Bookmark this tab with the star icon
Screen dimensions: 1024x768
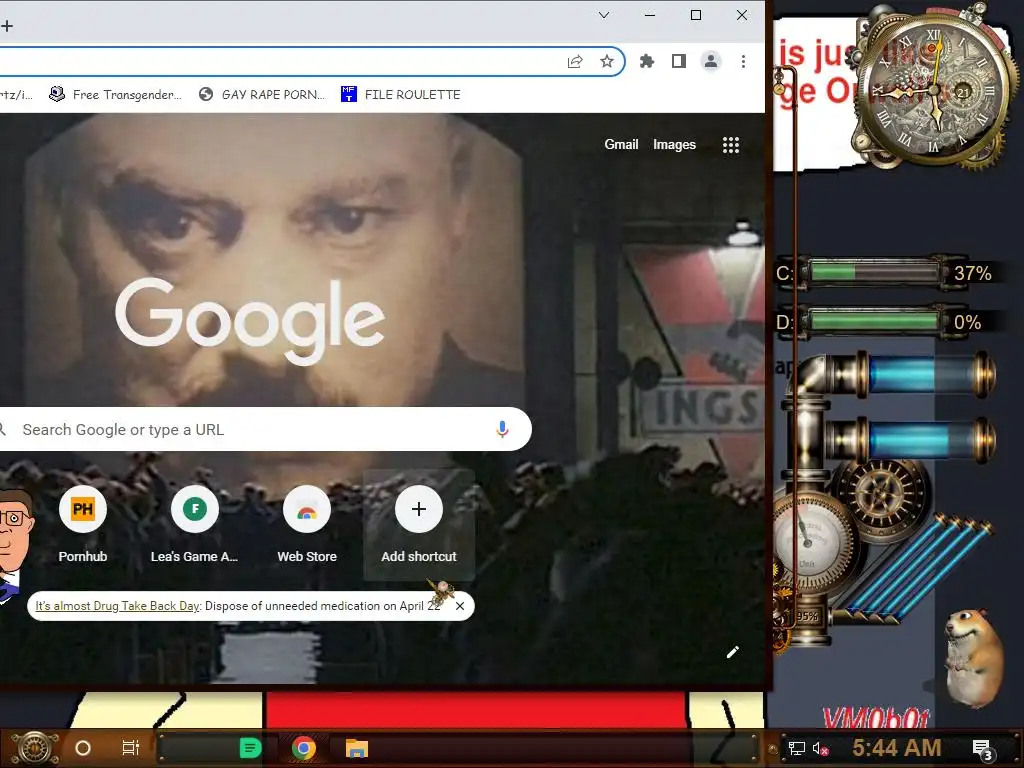click(607, 61)
